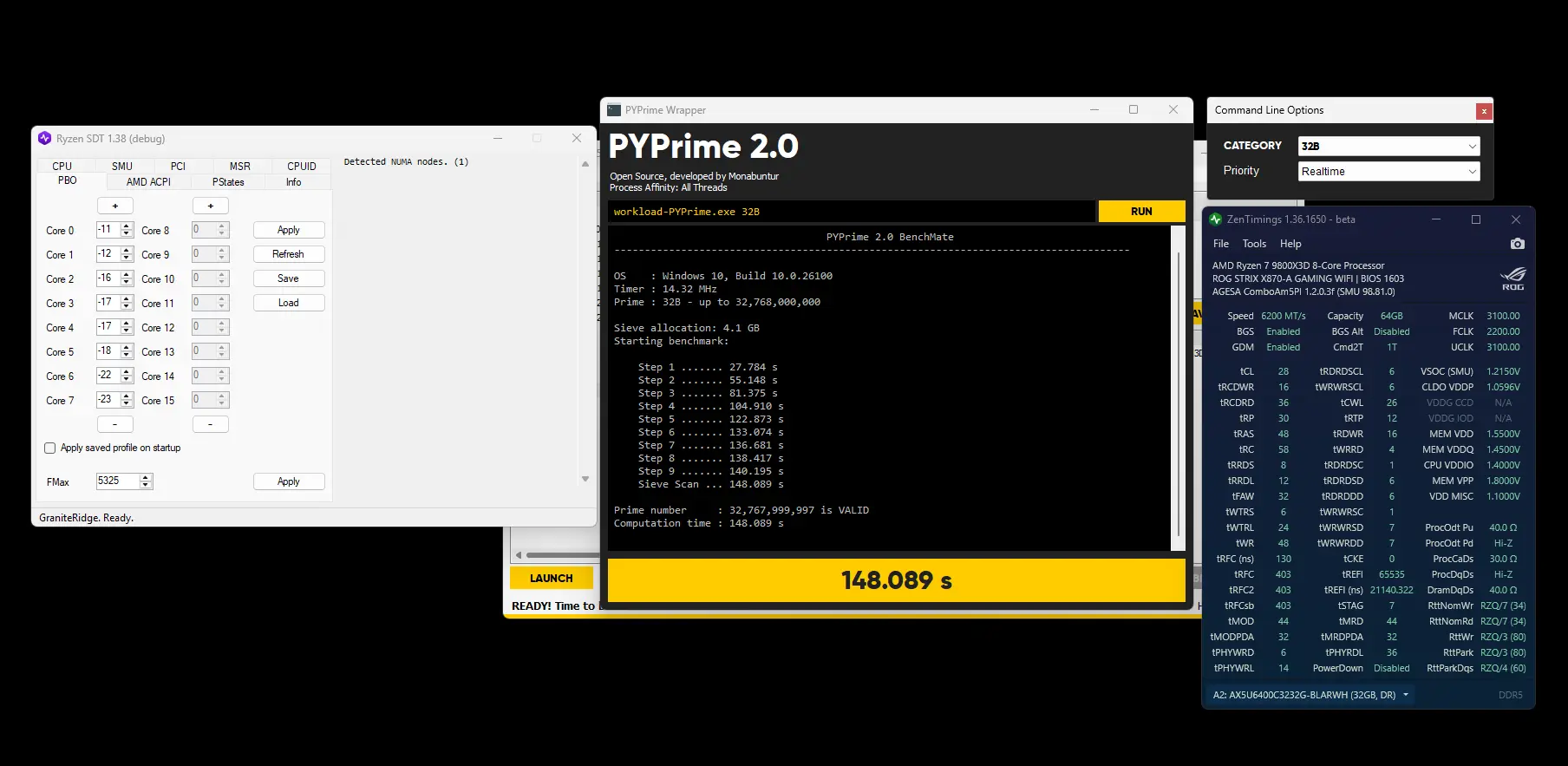Click the FMax value field showing 5325
1568x766 pixels.
[118, 481]
